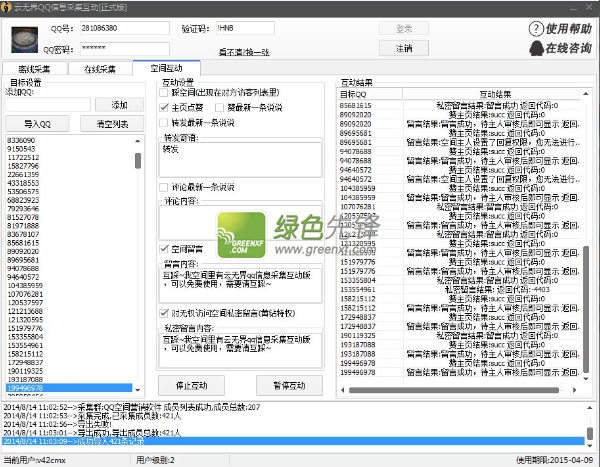Uncheck the 主页点赞 option

[165, 108]
